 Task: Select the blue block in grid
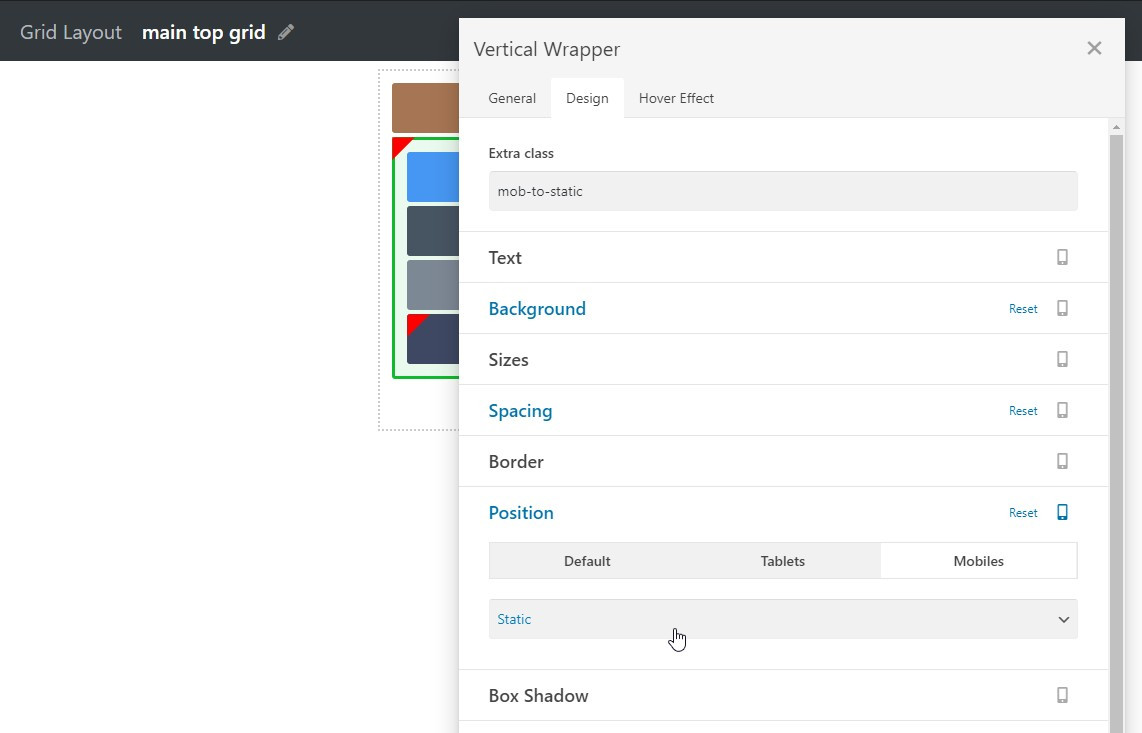tap(433, 176)
